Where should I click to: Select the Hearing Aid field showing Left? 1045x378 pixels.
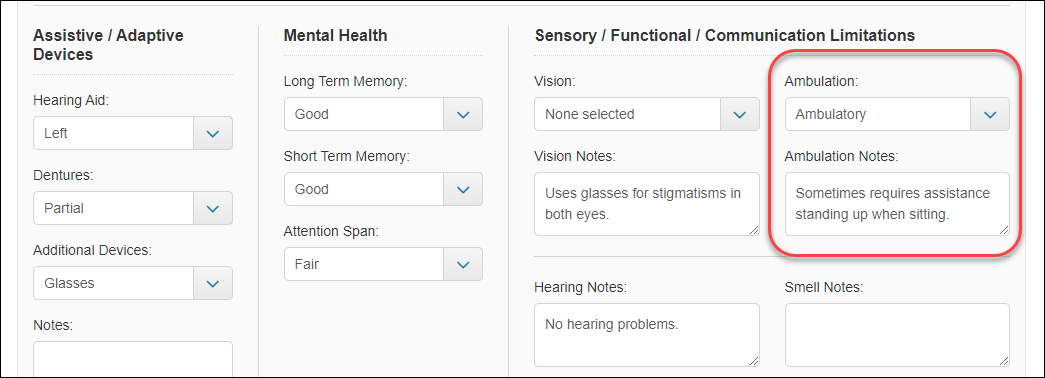[113, 133]
